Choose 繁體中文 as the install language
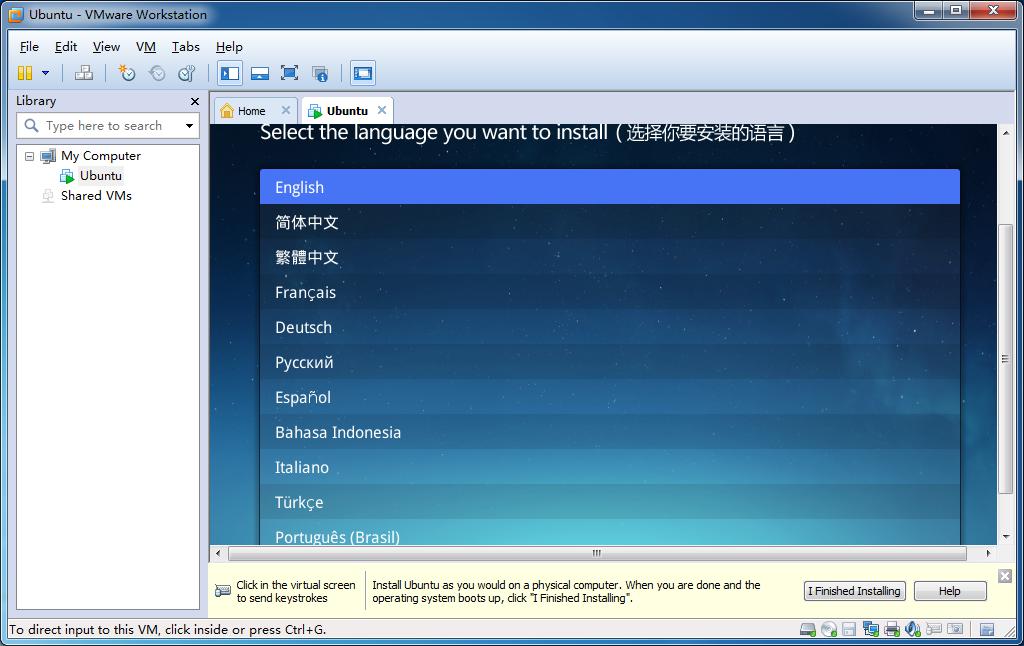The image size is (1024, 646). (x=610, y=257)
